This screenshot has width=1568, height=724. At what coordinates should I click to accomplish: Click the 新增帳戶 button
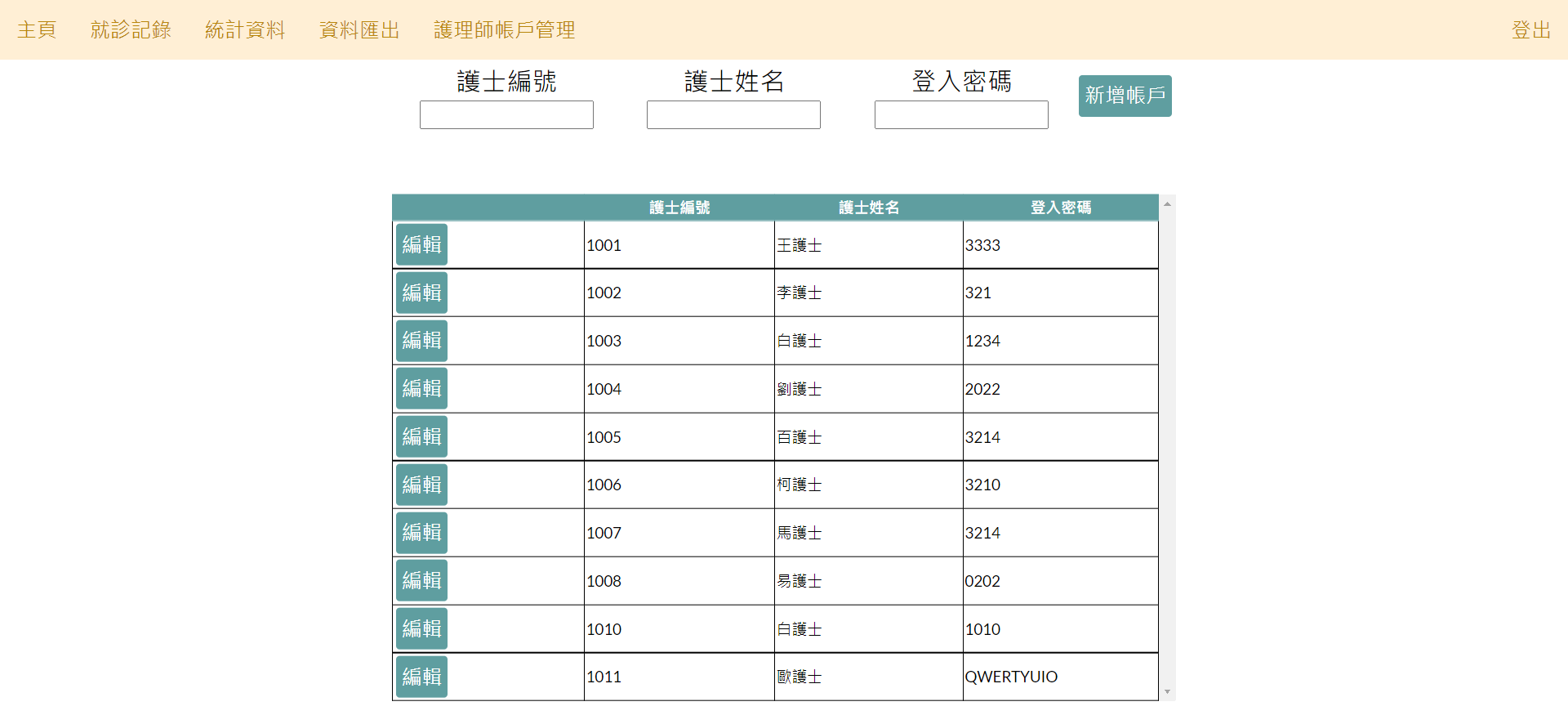coord(1125,96)
